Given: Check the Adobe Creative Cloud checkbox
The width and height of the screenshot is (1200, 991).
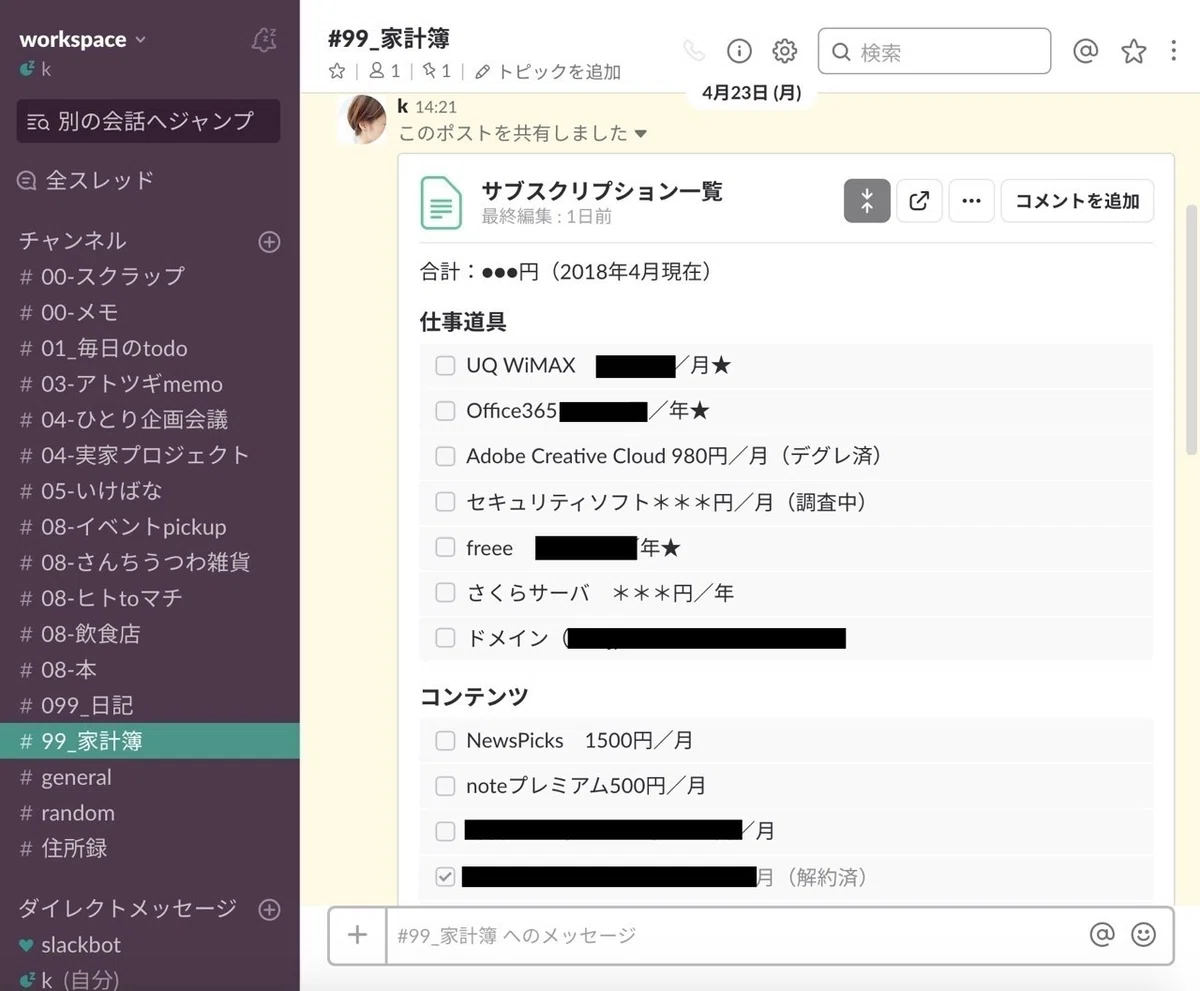Looking at the screenshot, I should [445, 457].
